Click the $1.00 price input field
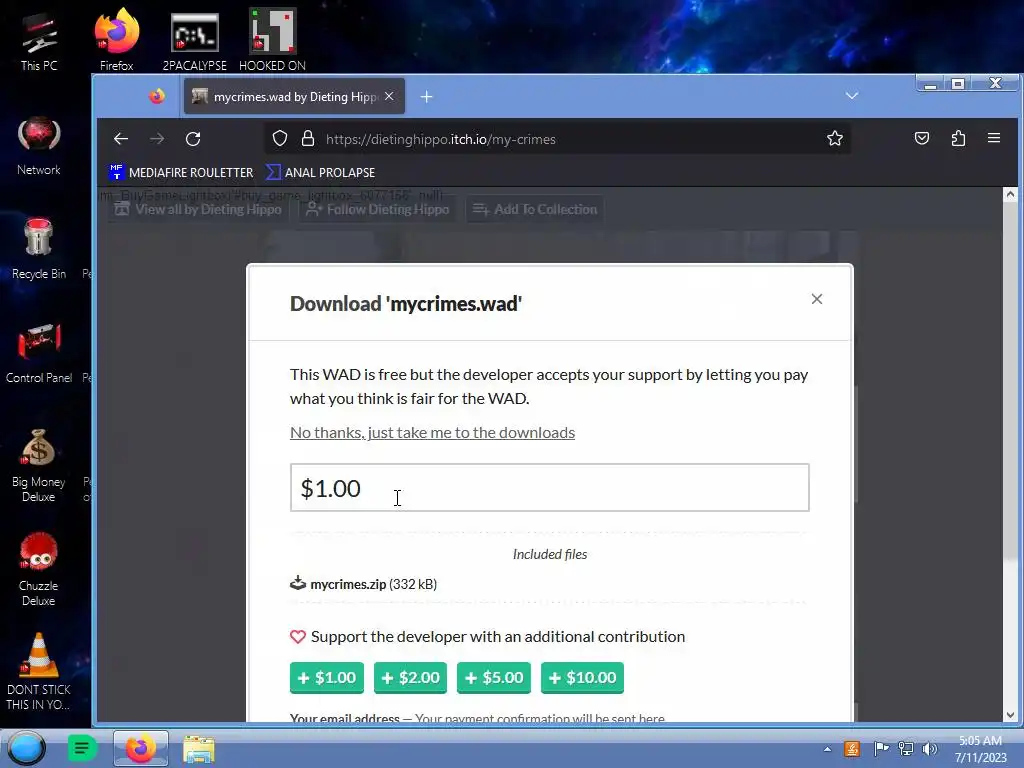The height and width of the screenshot is (768, 1024). [550, 488]
